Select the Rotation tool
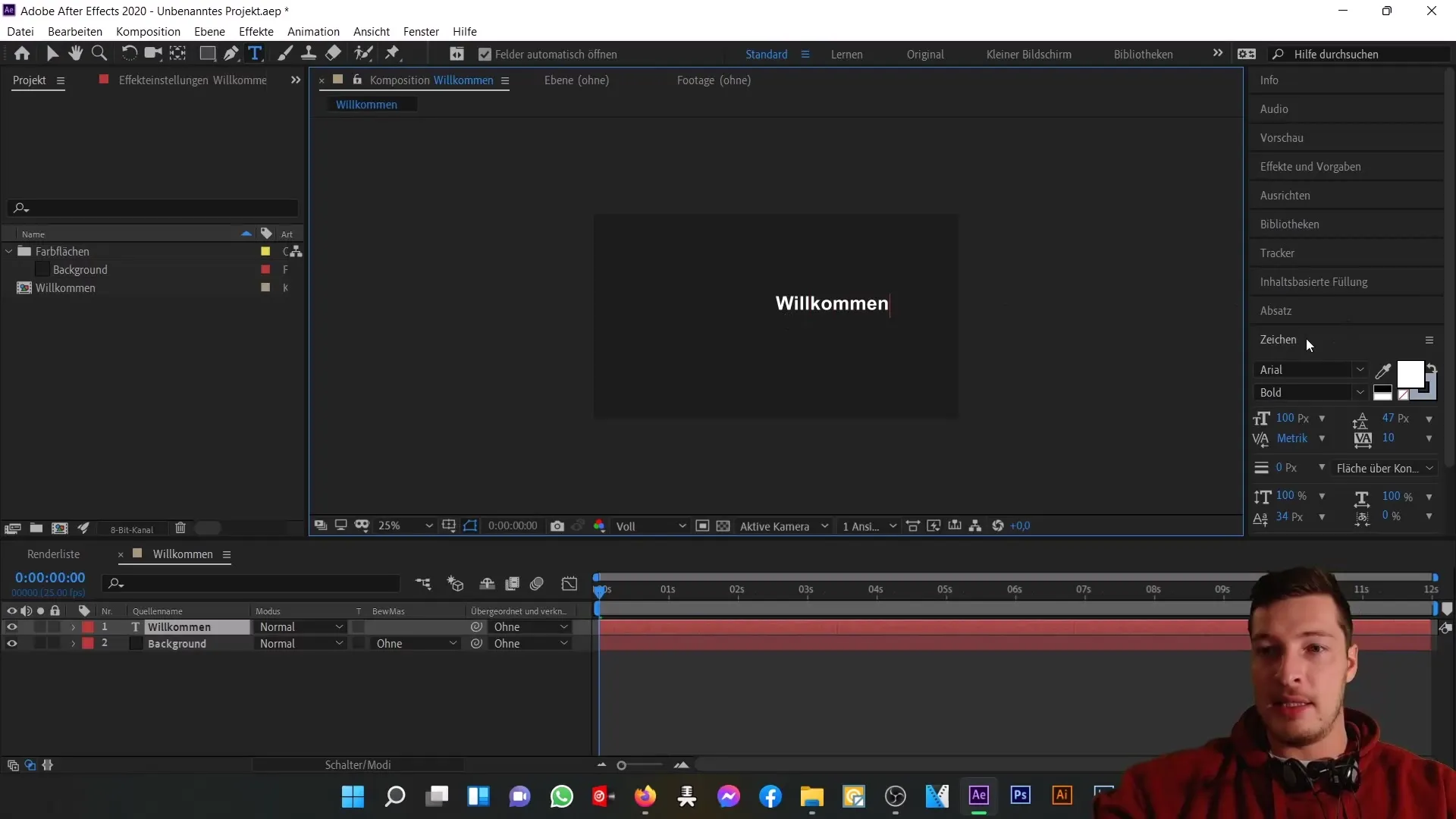 tap(130, 54)
